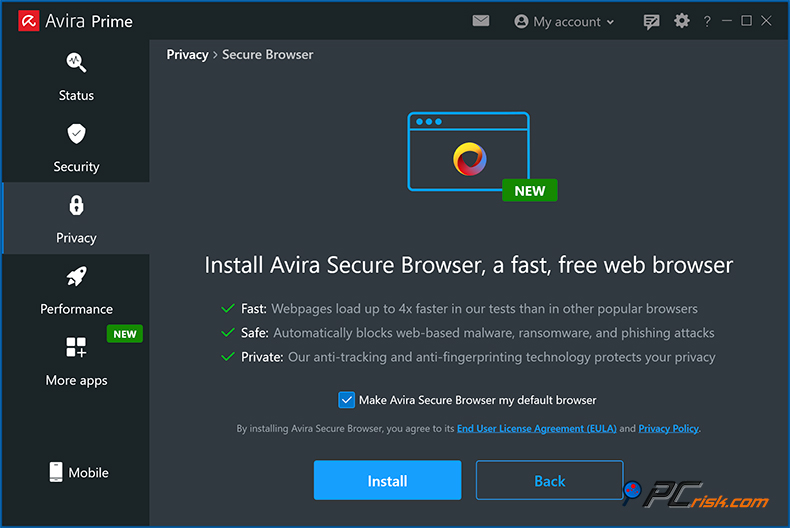
Task: Open the More apps sidebar section
Action: (x=76, y=360)
